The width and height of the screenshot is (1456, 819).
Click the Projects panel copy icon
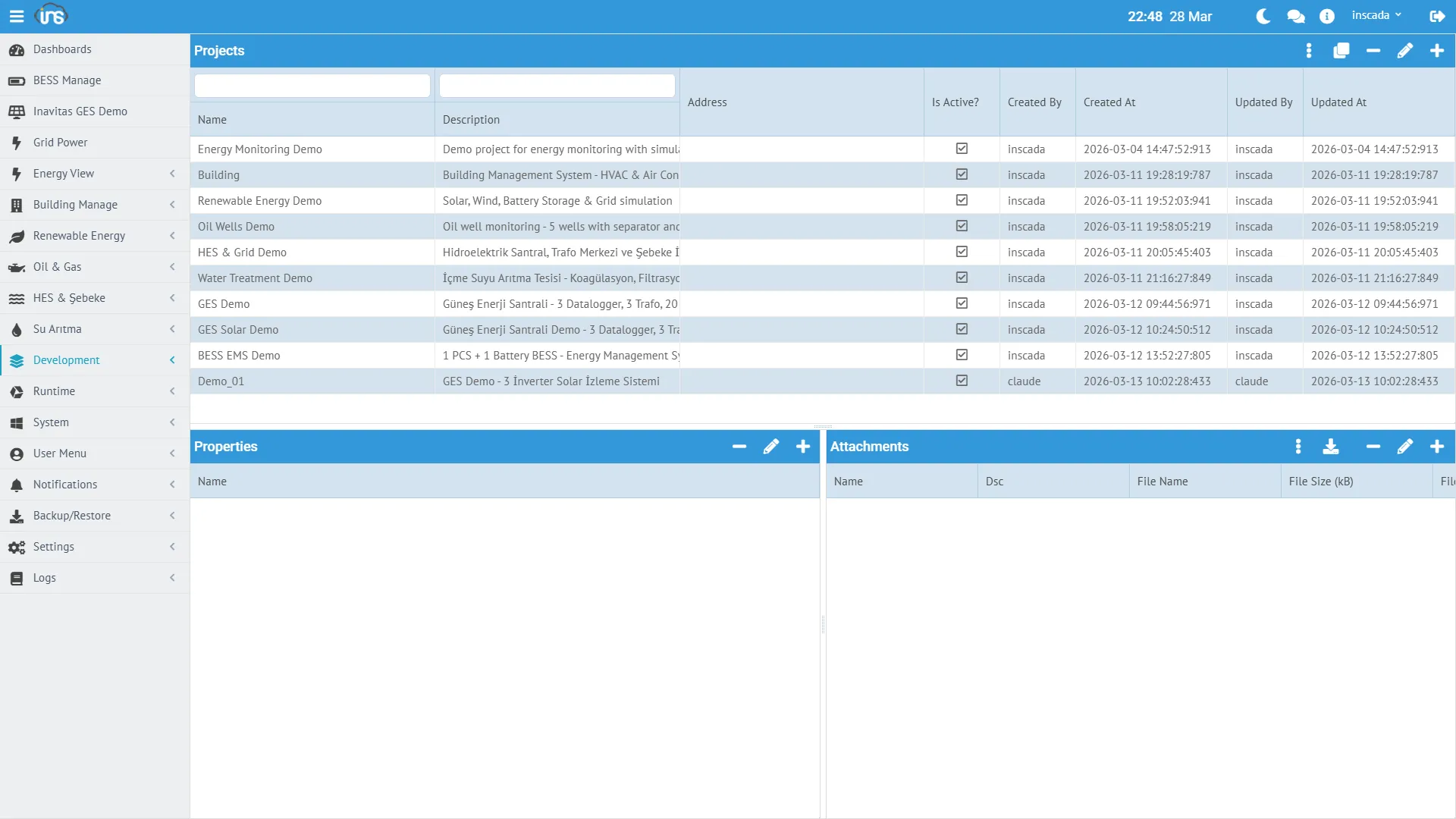click(x=1341, y=51)
